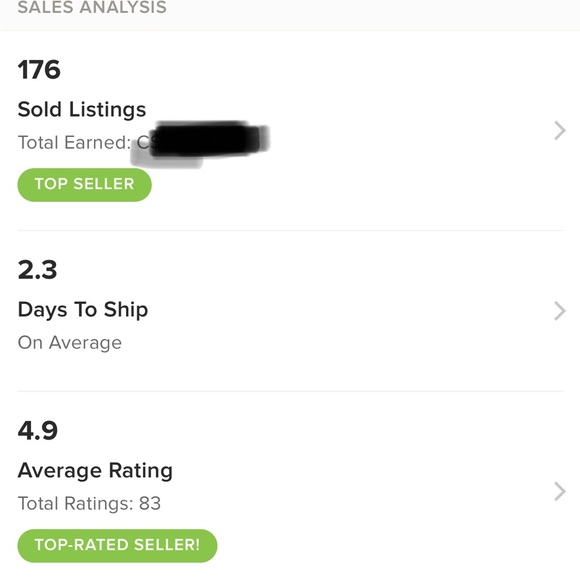Click the Total Earned label
The width and height of the screenshot is (580, 580).
click(74, 142)
